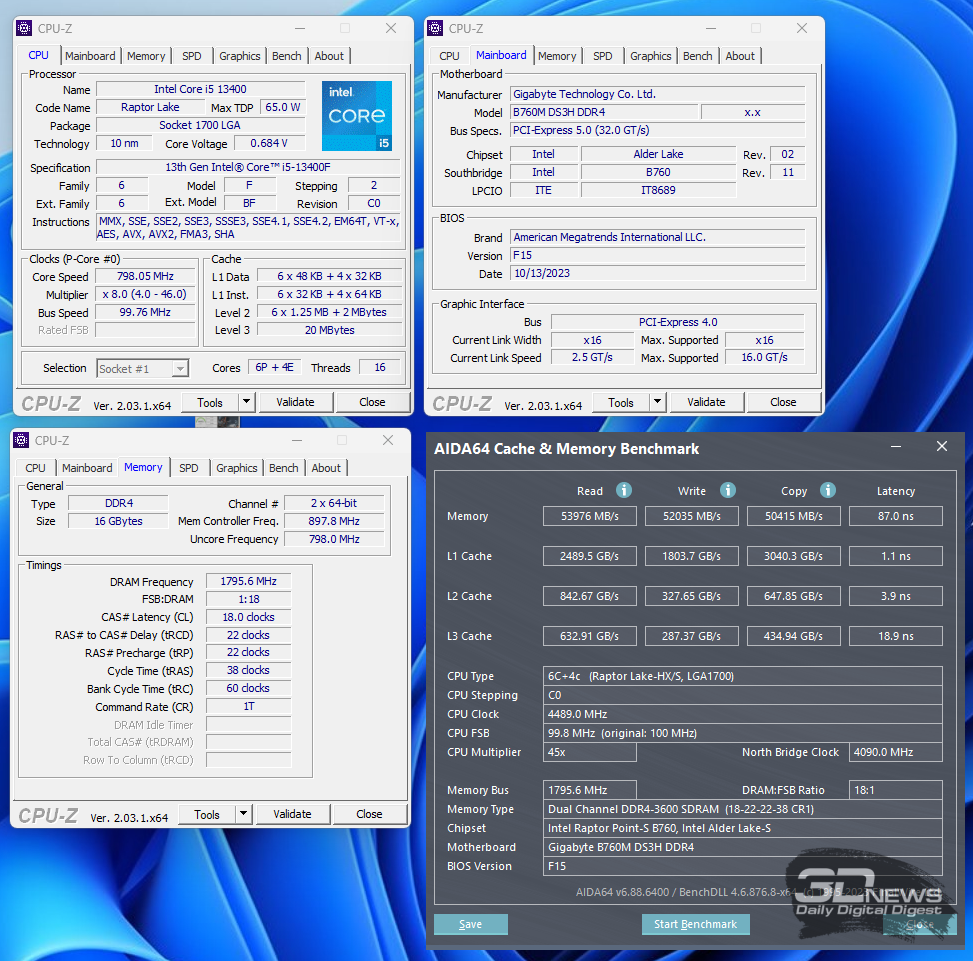973x961 pixels.
Task: Click the CPU Clock value '4489.0 MHz'
Action: [x=743, y=714]
